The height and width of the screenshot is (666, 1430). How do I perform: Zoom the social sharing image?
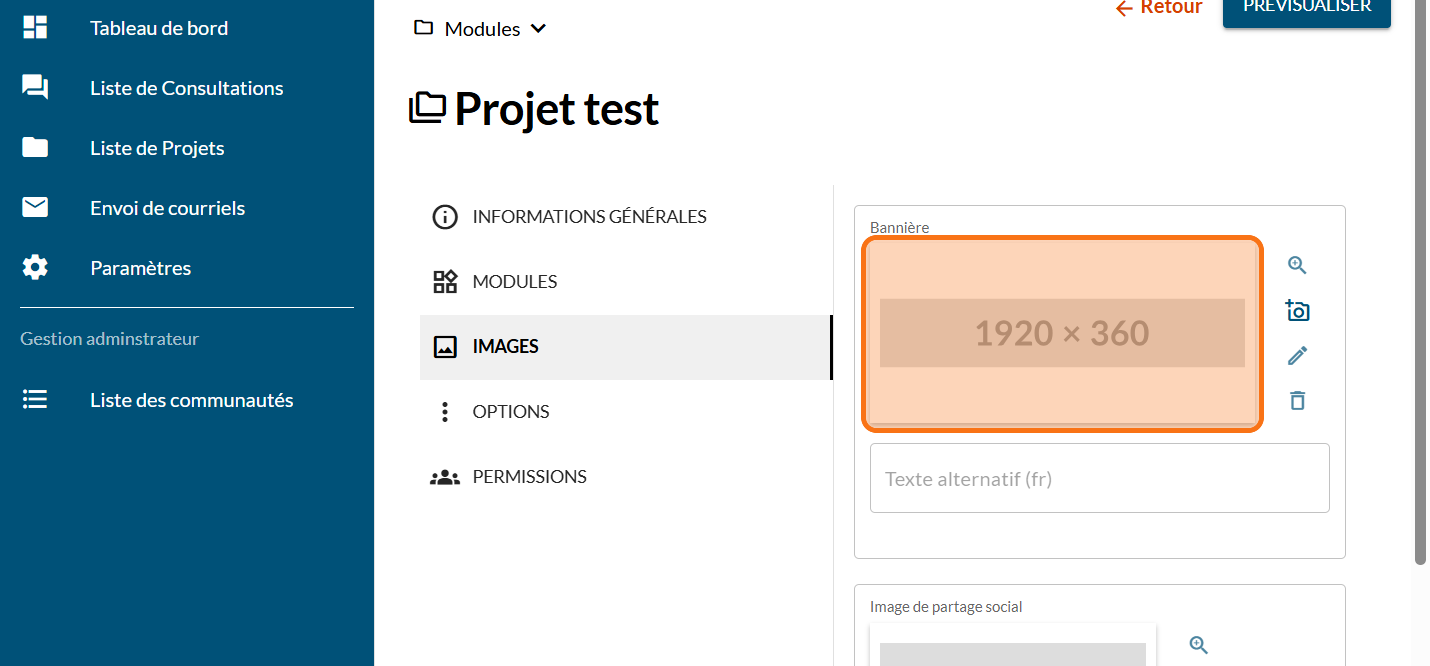click(1199, 645)
